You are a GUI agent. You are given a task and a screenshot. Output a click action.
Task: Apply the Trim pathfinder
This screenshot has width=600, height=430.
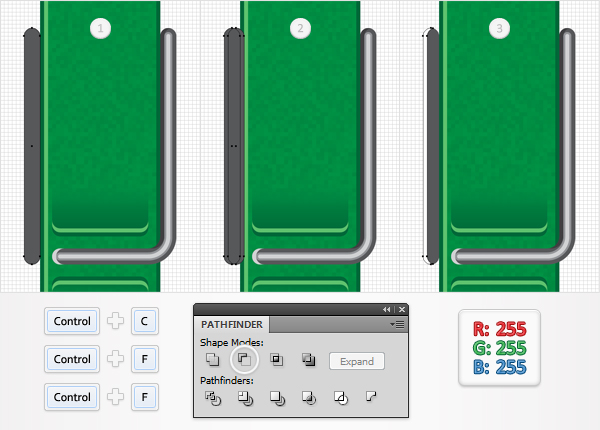click(x=245, y=398)
